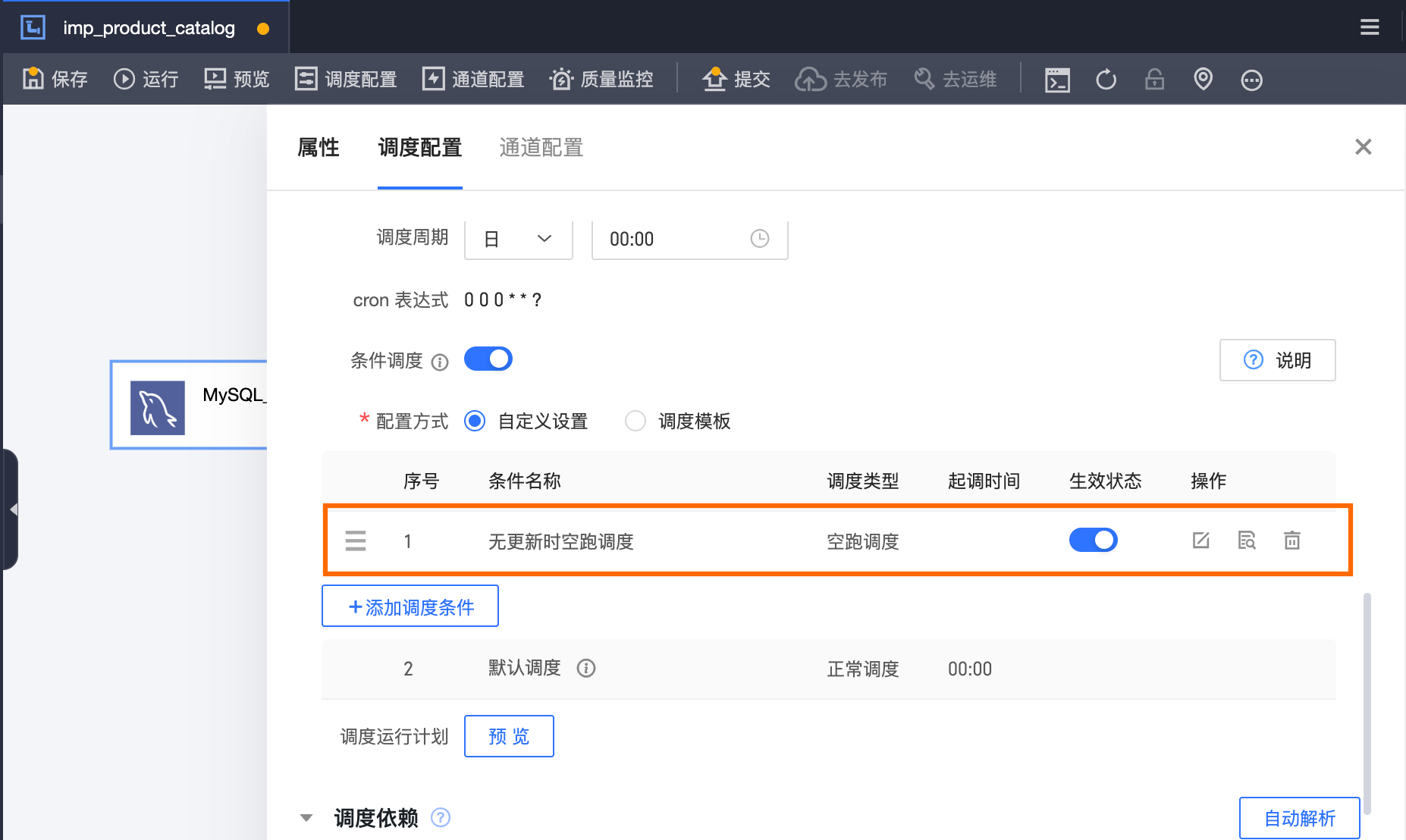Open 质量监控 quality monitor
1406x840 pixels.
tap(601, 79)
